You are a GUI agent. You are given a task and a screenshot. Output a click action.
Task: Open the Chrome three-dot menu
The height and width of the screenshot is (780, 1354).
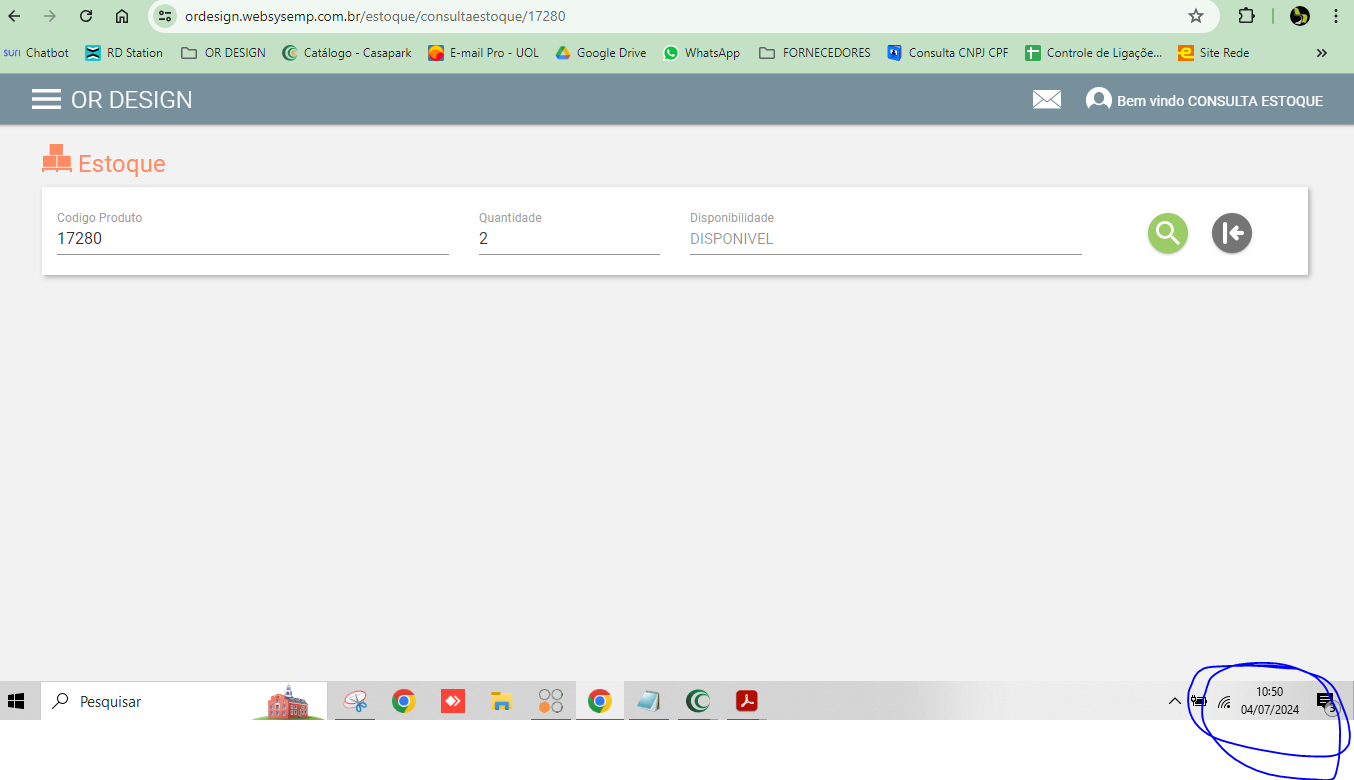tap(1336, 16)
